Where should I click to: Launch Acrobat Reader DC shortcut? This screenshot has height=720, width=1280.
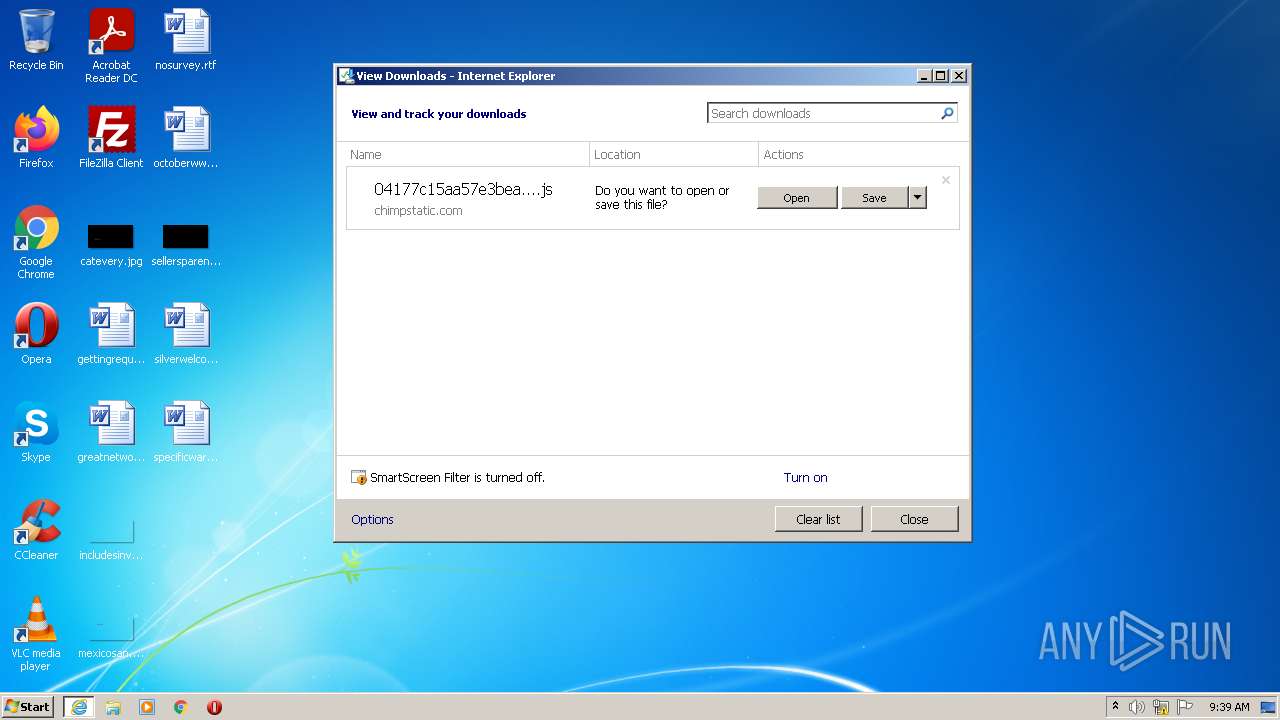[111, 46]
